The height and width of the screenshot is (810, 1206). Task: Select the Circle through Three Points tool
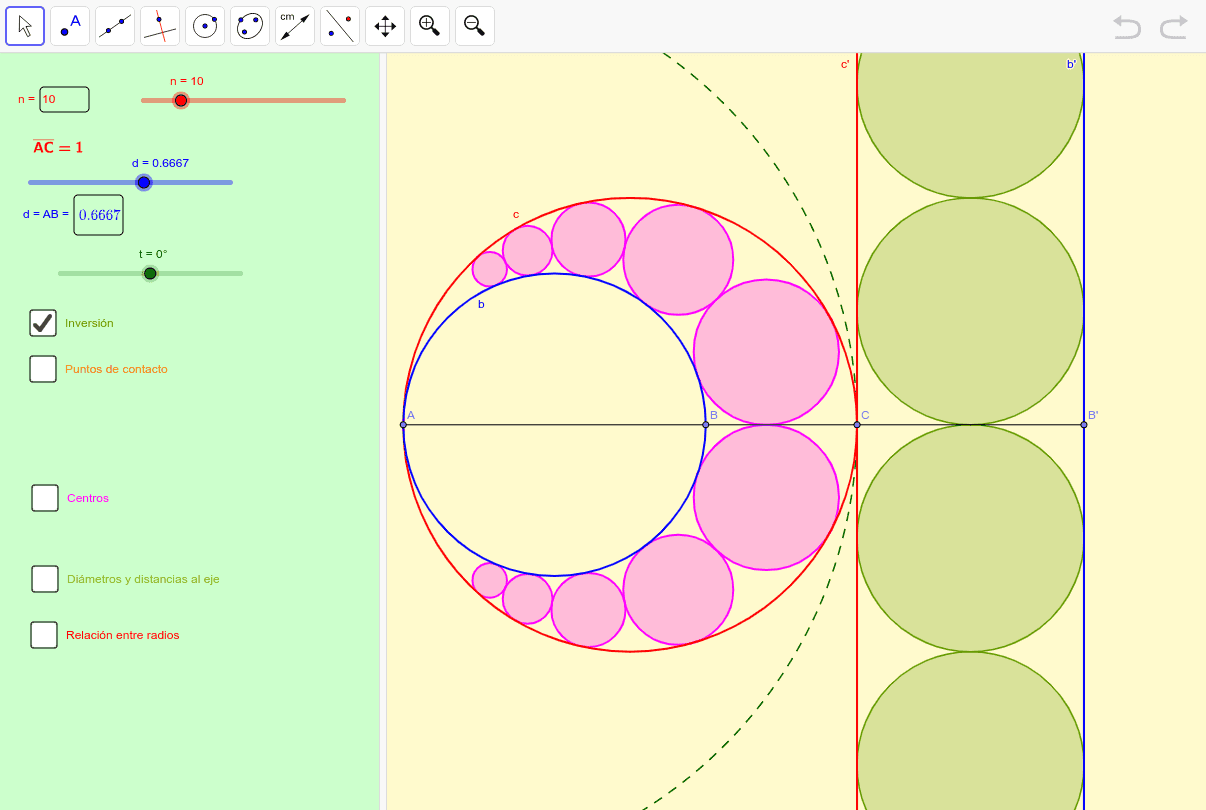249,25
